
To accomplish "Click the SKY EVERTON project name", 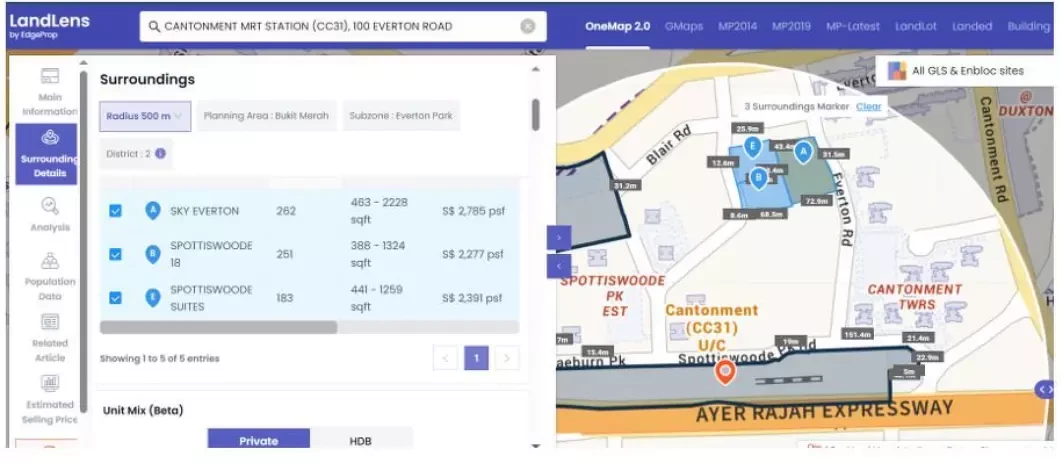I will (204, 211).
